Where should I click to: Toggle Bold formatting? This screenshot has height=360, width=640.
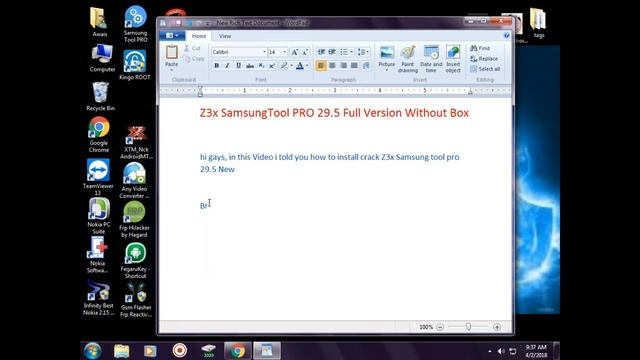217,66
